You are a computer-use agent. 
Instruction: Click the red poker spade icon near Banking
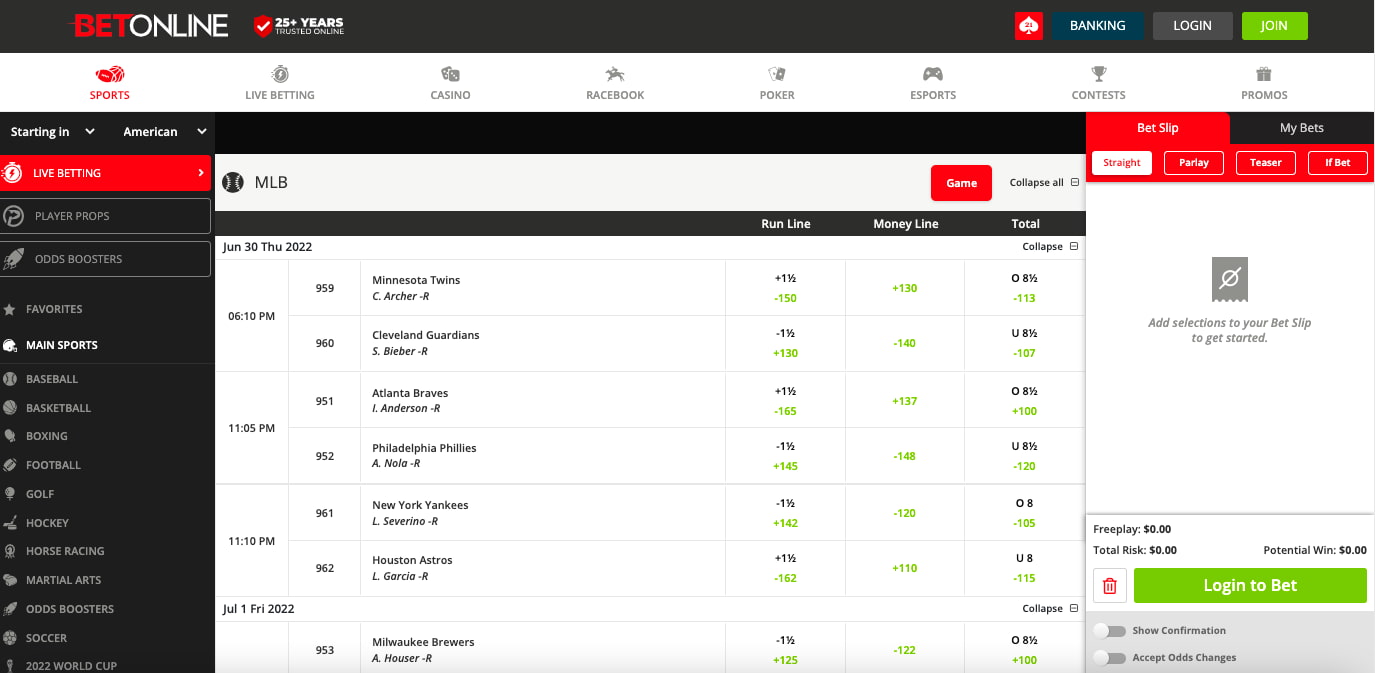click(1029, 26)
